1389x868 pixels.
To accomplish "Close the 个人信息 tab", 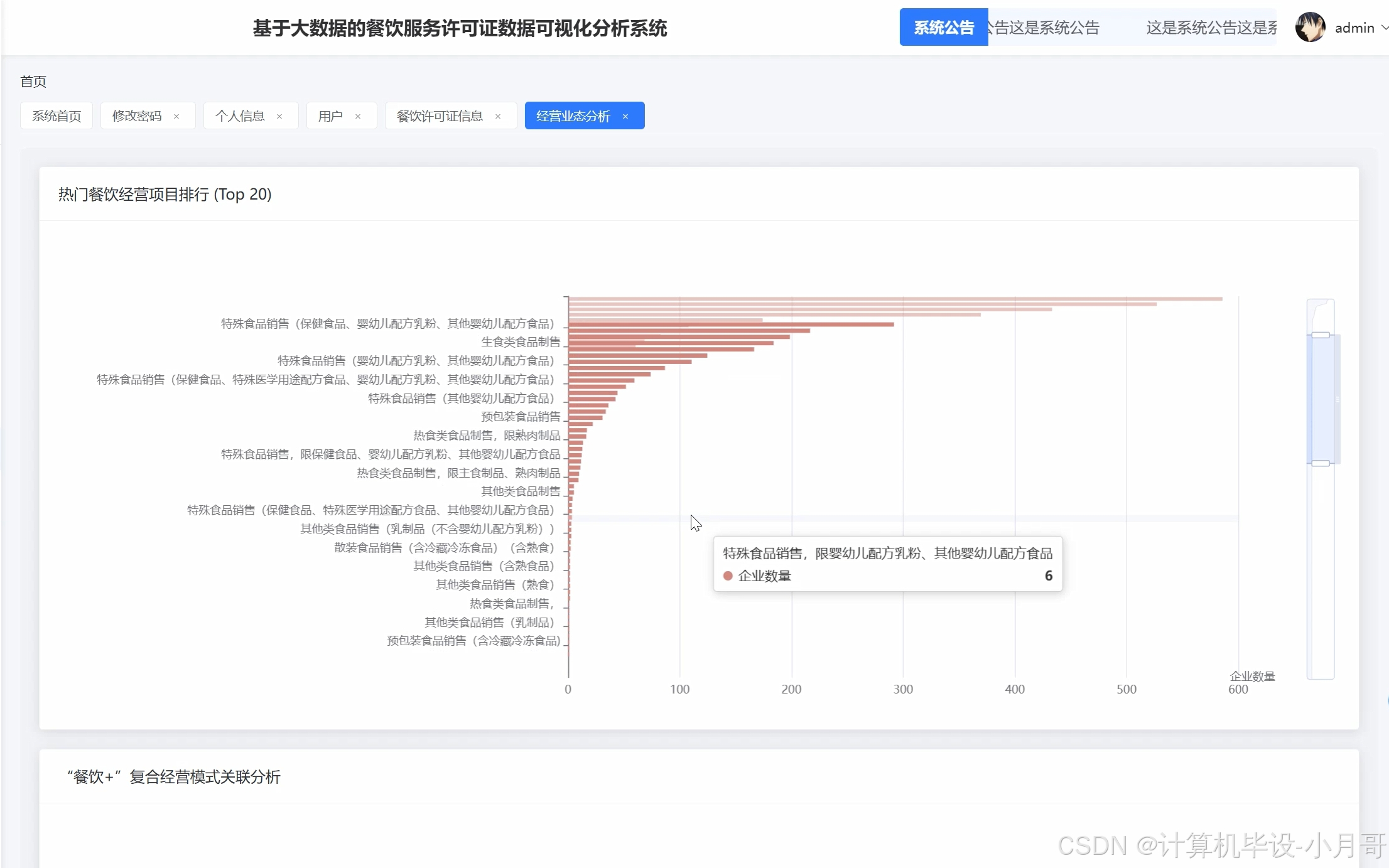I will (279, 116).
